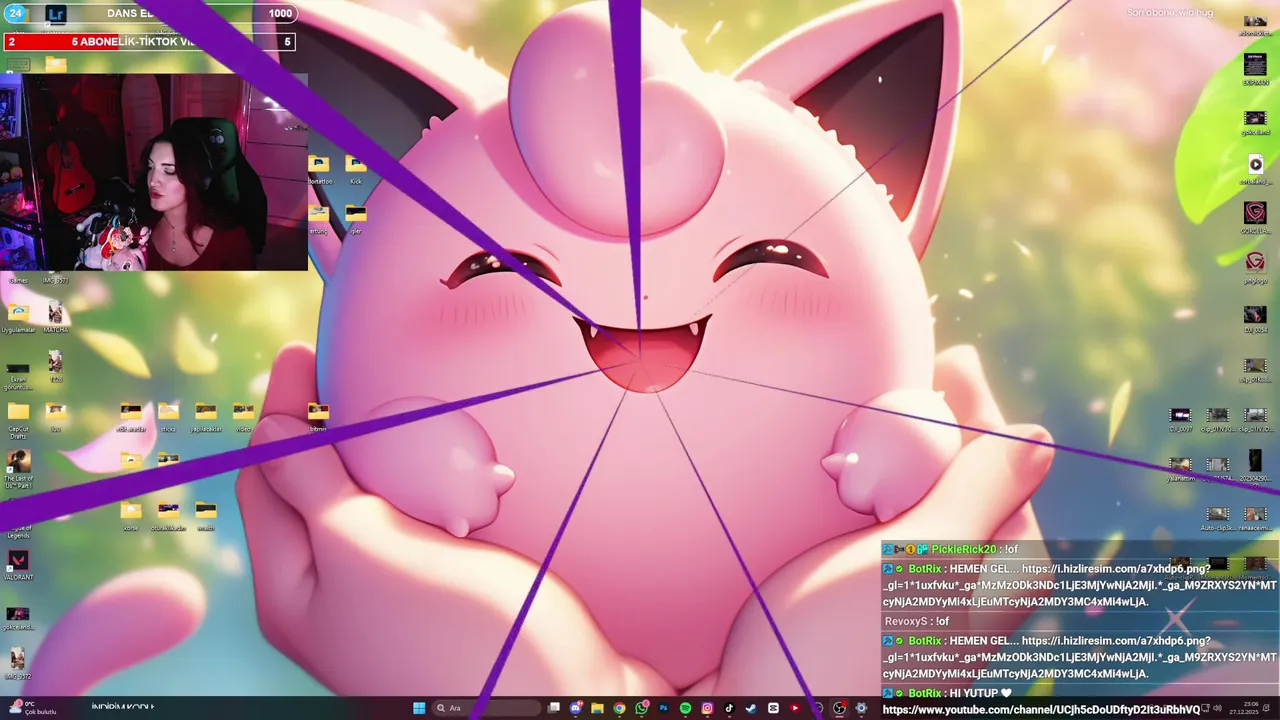Open the MATCHA image file on the desktop
The height and width of the screenshot is (720, 1280).
point(56,319)
